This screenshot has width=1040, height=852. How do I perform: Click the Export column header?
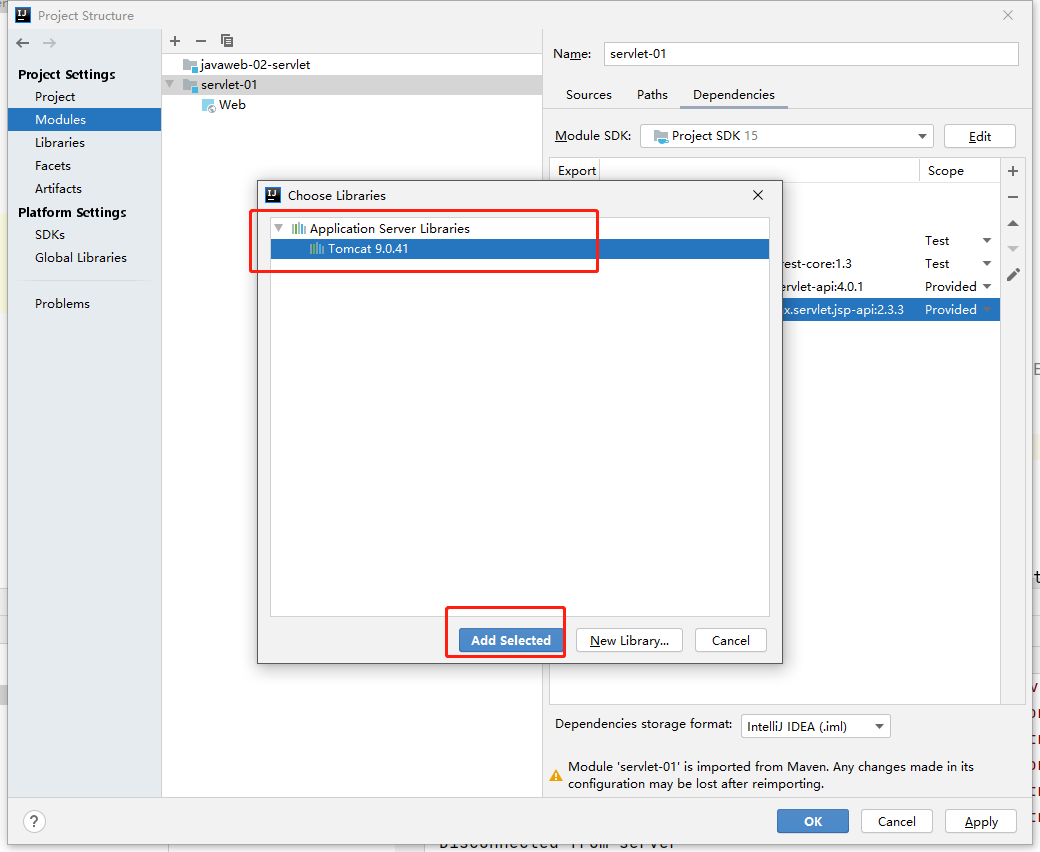[x=576, y=170]
